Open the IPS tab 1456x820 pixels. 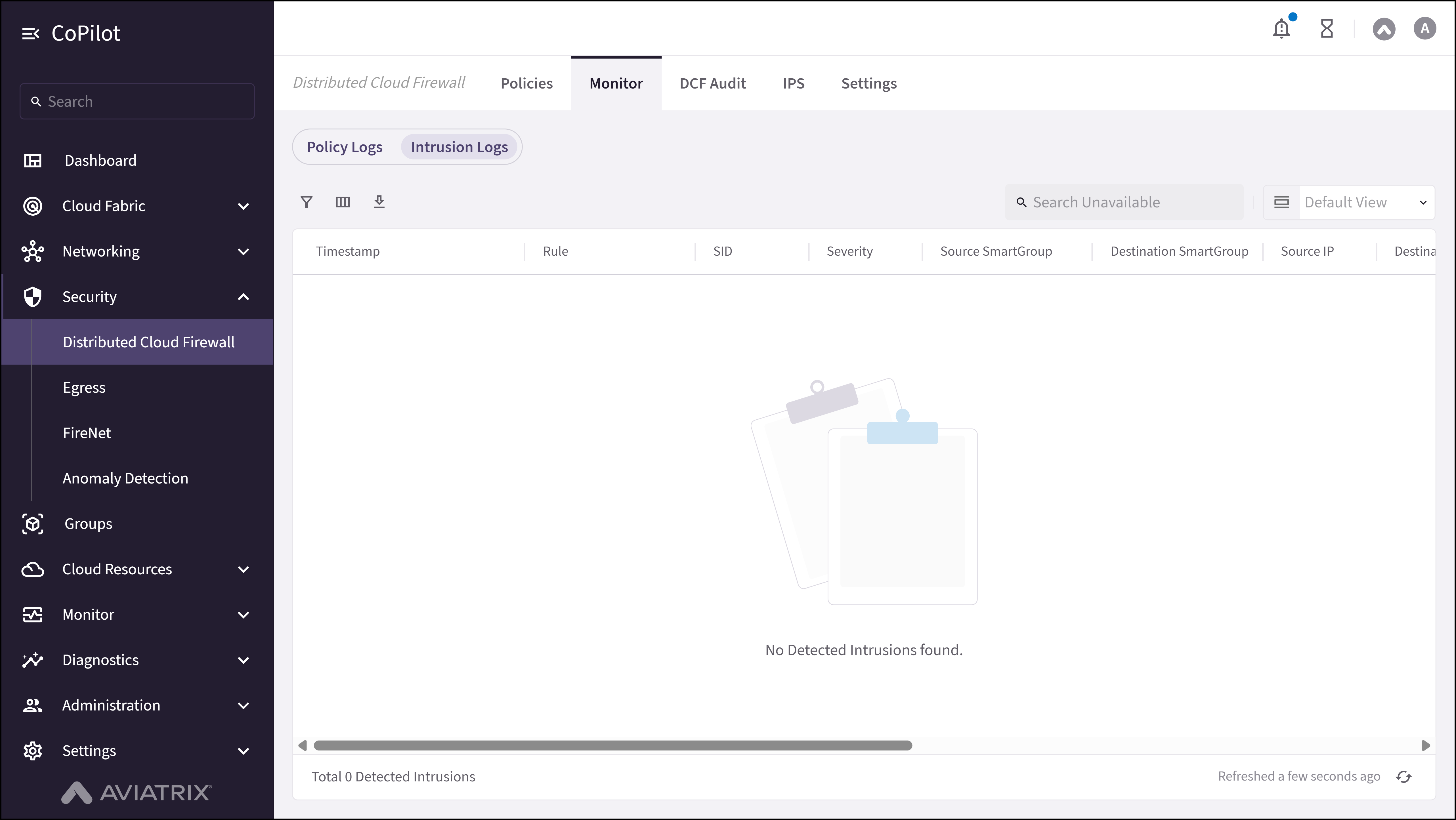tap(794, 83)
